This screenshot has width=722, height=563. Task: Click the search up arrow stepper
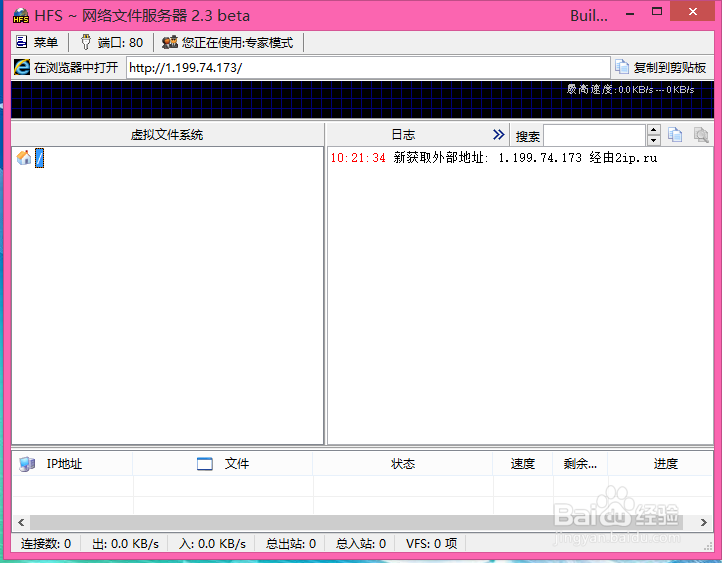653,130
